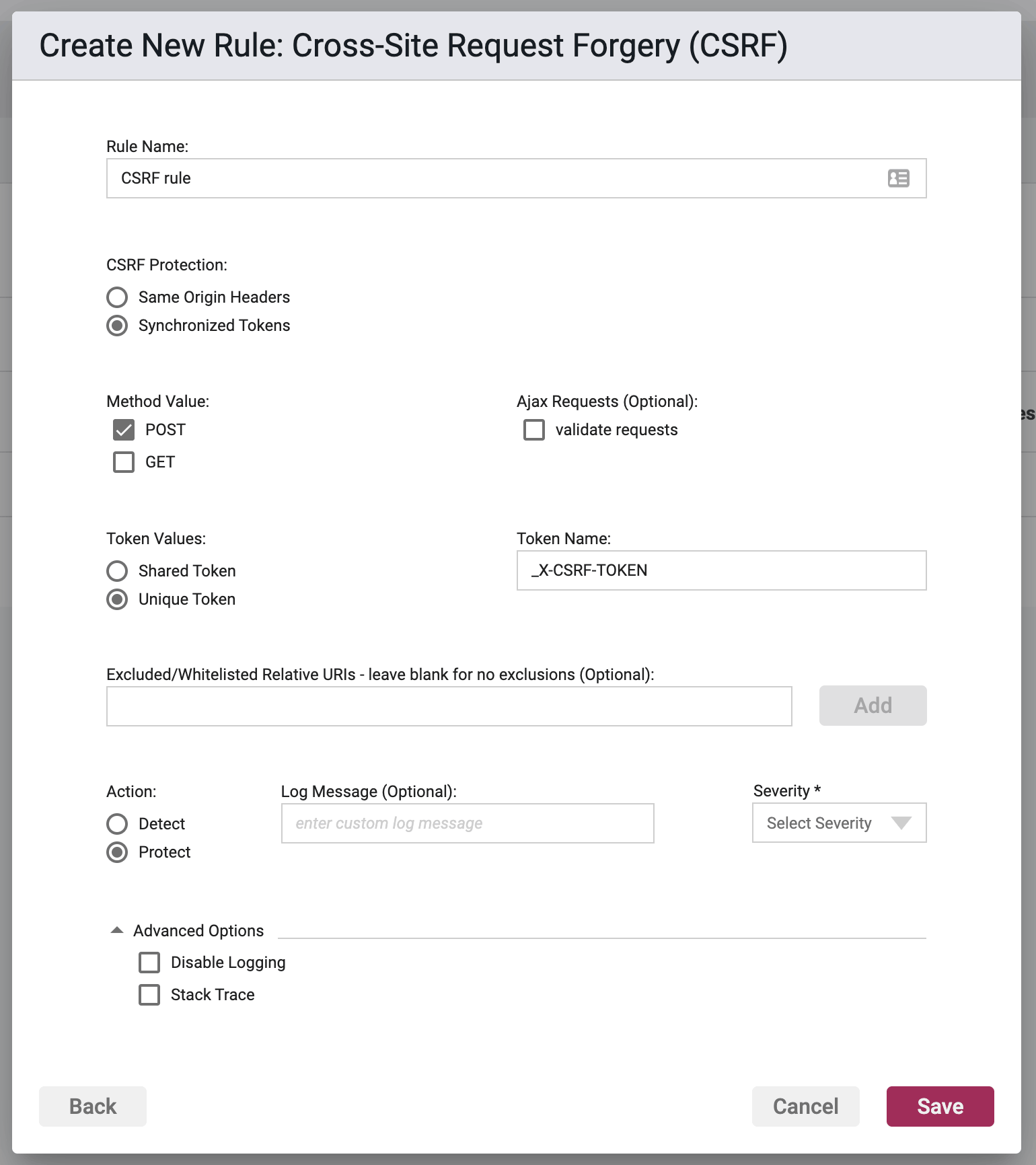The width and height of the screenshot is (1036, 1165).
Task: Check validate requests for Ajax
Action: pyautogui.click(x=534, y=430)
